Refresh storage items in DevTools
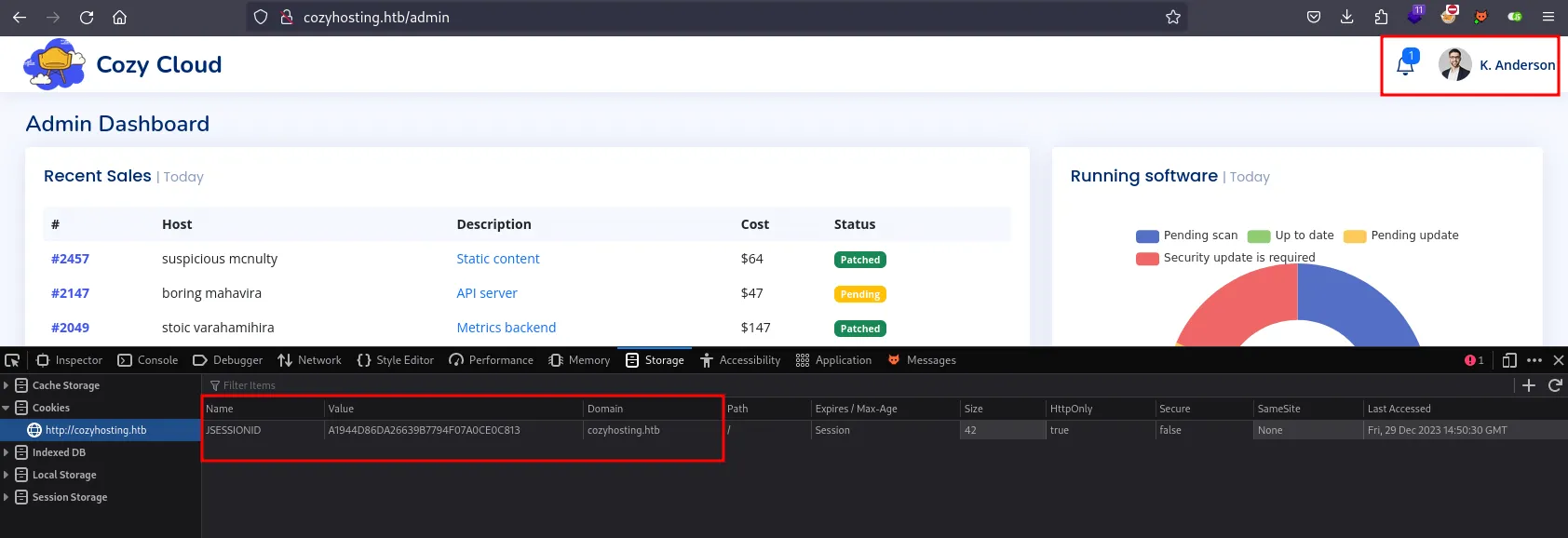This screenshot has width=1568, height=538. click(x=1555, y=385)
